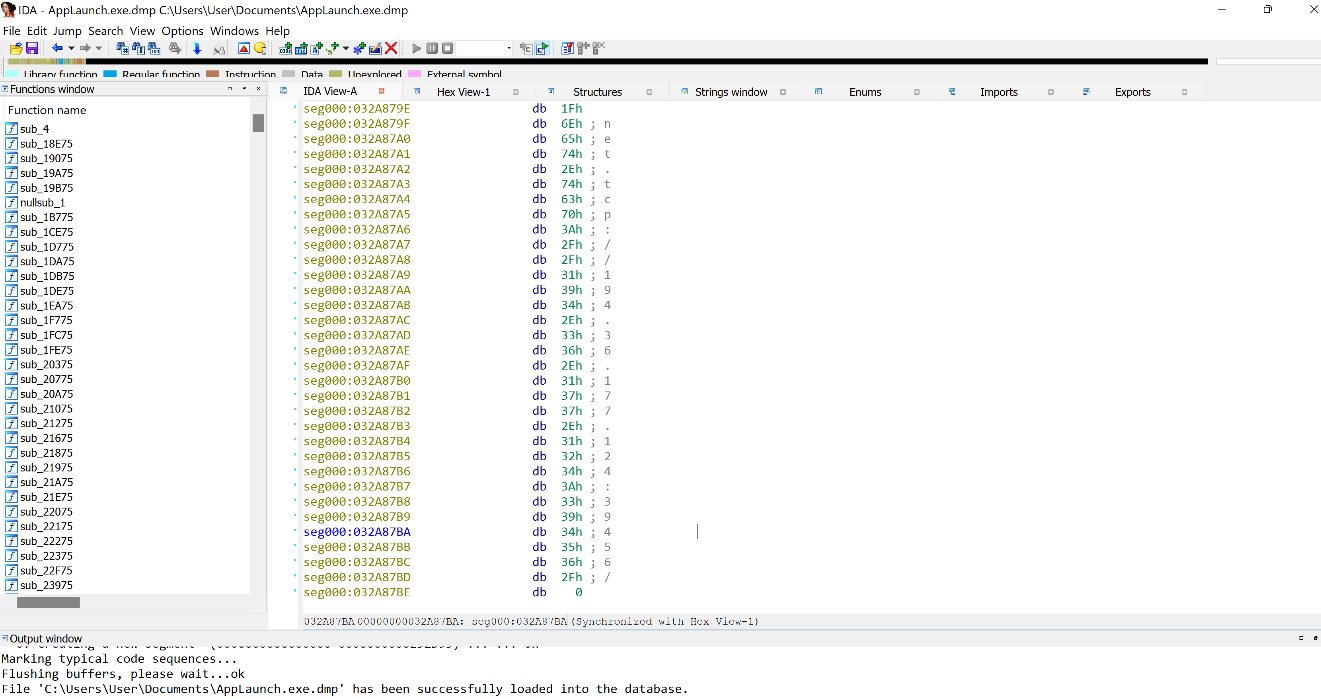Open the Search menu
The height and width of the screenshot is (699, 1321).
[106, 31]
